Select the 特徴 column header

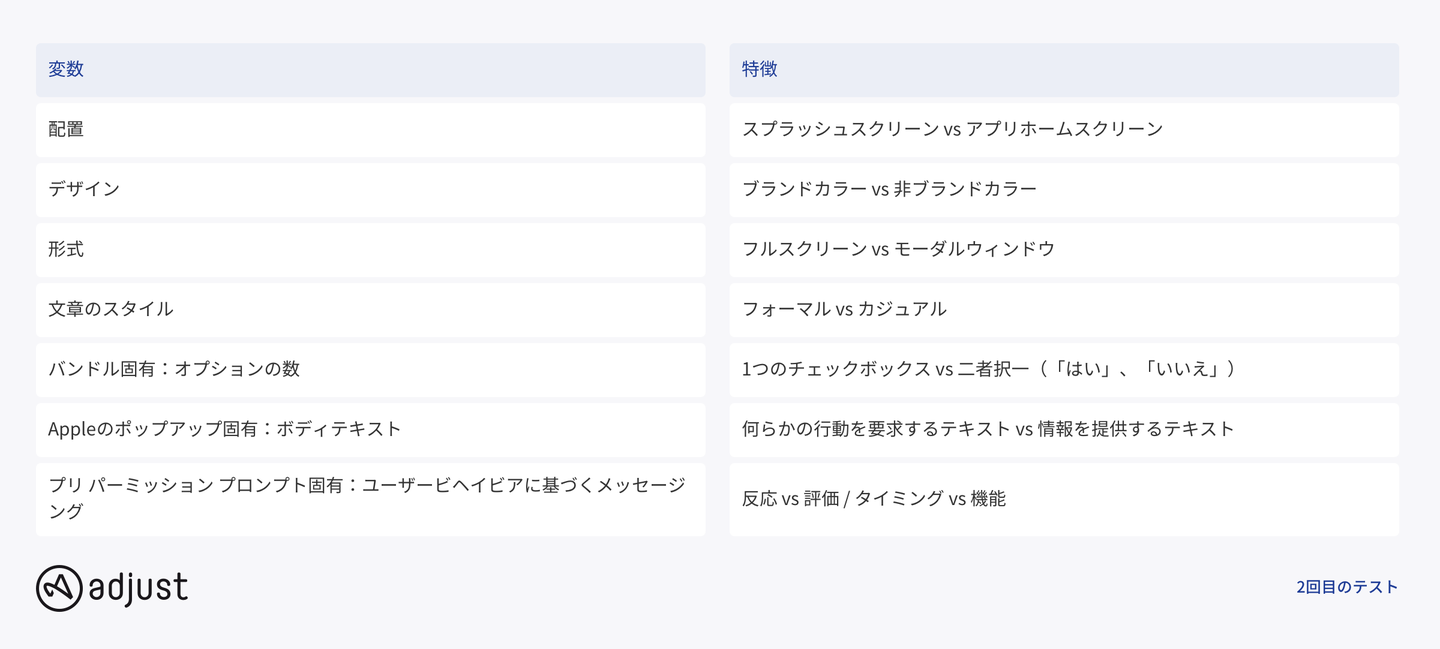[x=1063, y=69]
